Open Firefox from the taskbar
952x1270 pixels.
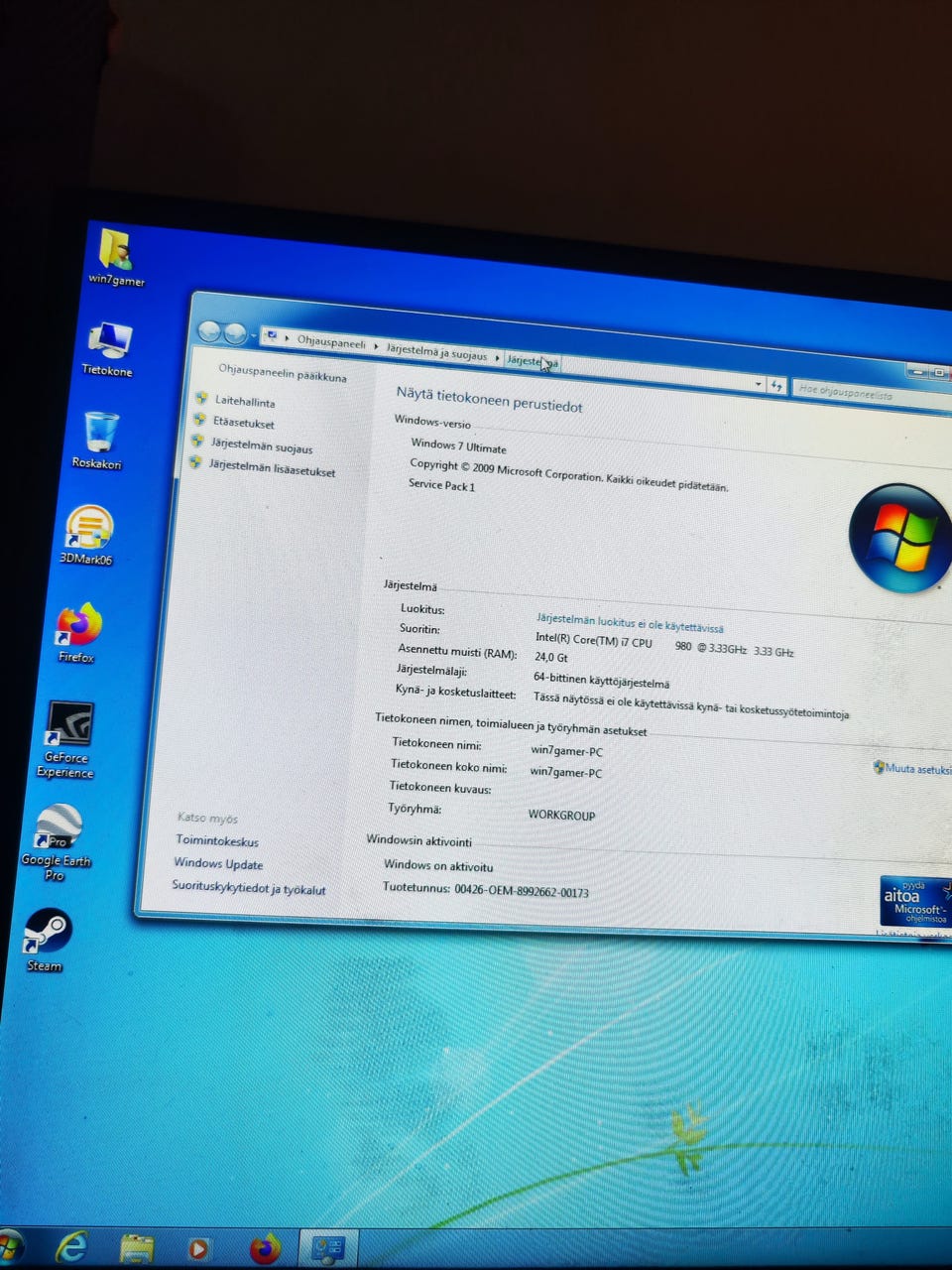point(265,1248)
